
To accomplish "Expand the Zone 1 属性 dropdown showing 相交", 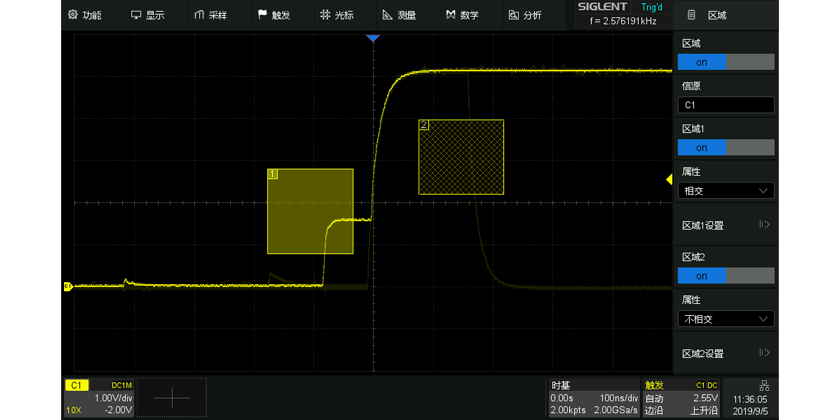I will point(726,190).
